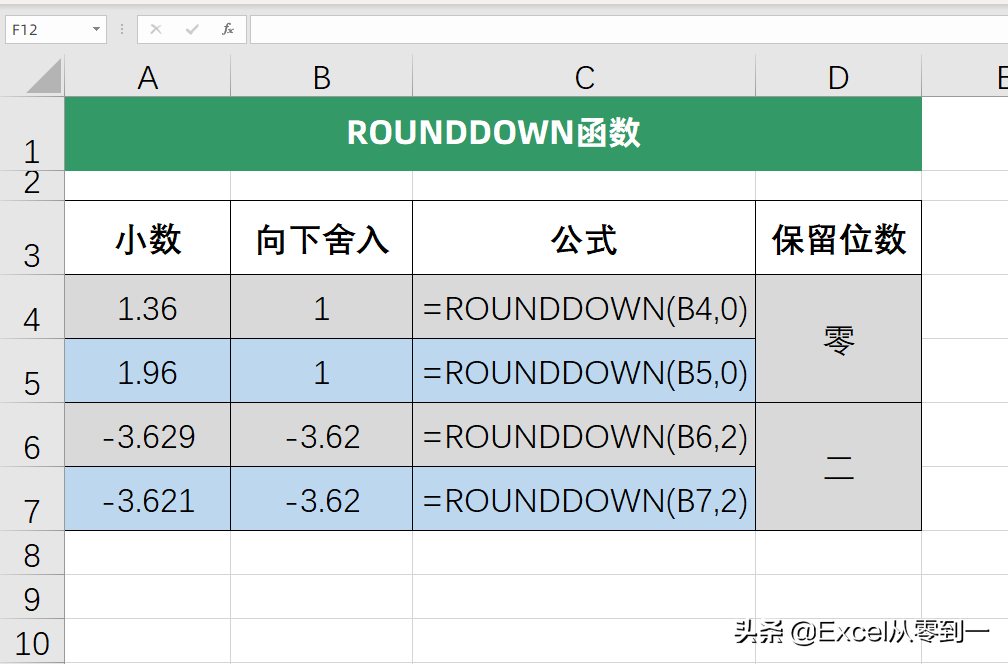
Task: Open the Name Box dropdown arrow
Action: [96, 29]
